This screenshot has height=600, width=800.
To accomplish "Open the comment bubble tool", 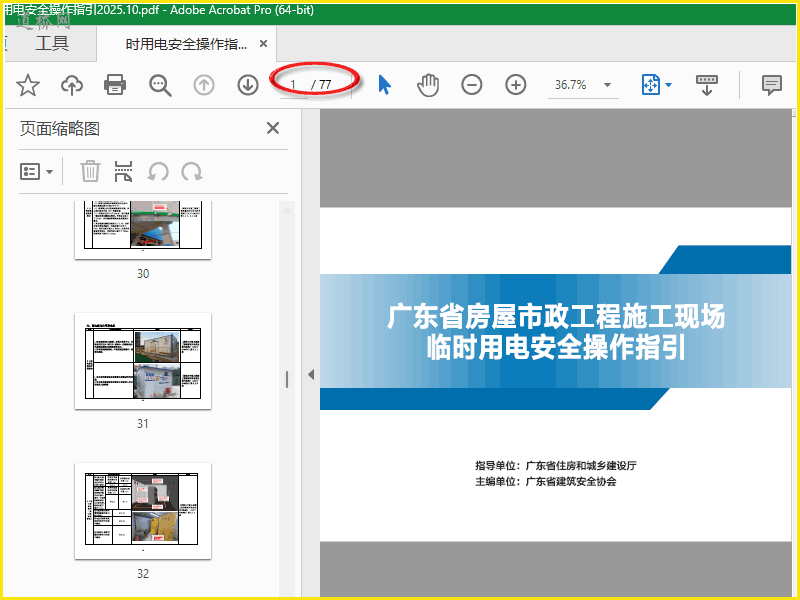I will [x=771, y=85].
